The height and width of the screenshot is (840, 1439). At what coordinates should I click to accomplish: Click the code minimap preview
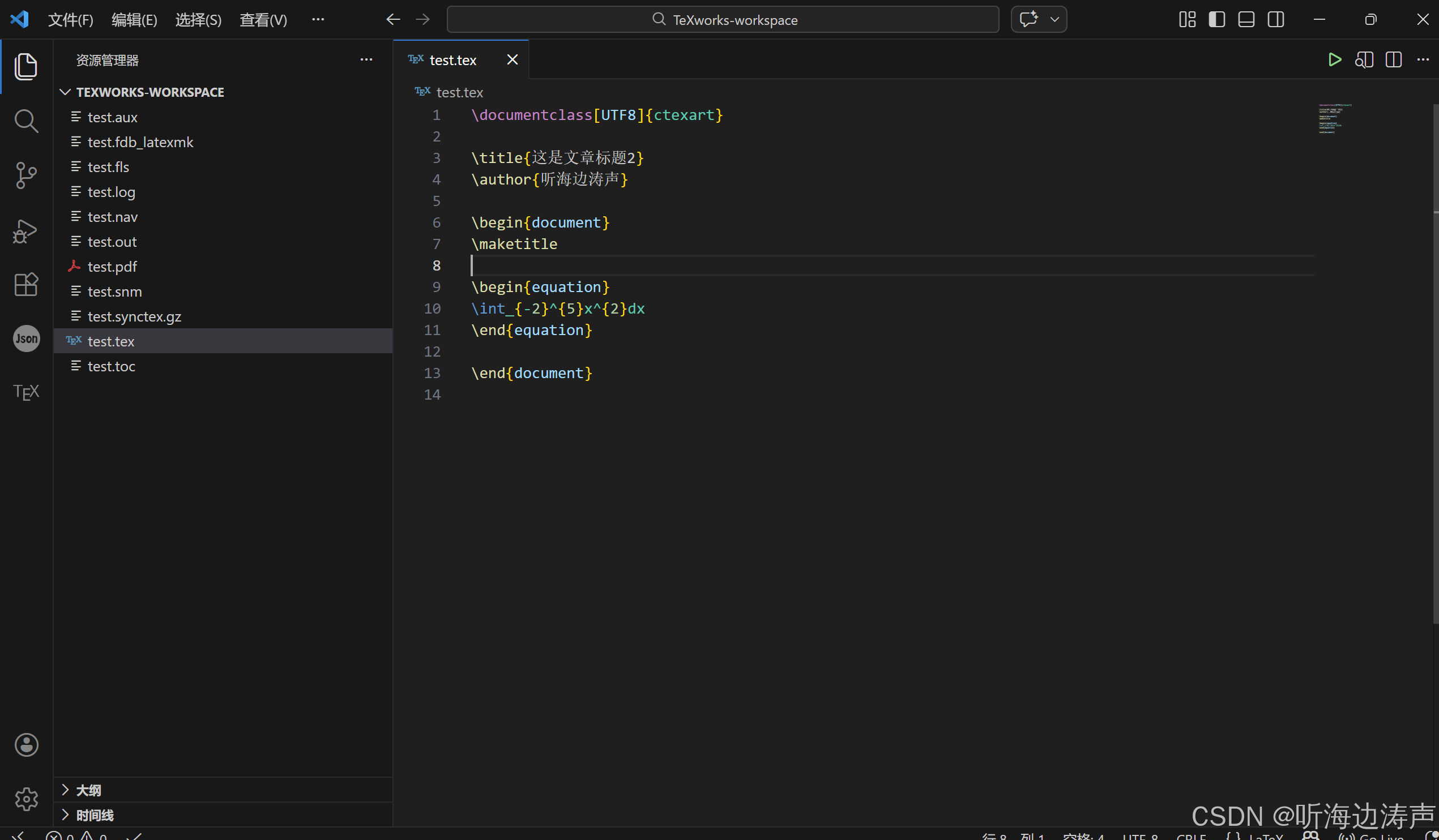tap(1335, 119)
